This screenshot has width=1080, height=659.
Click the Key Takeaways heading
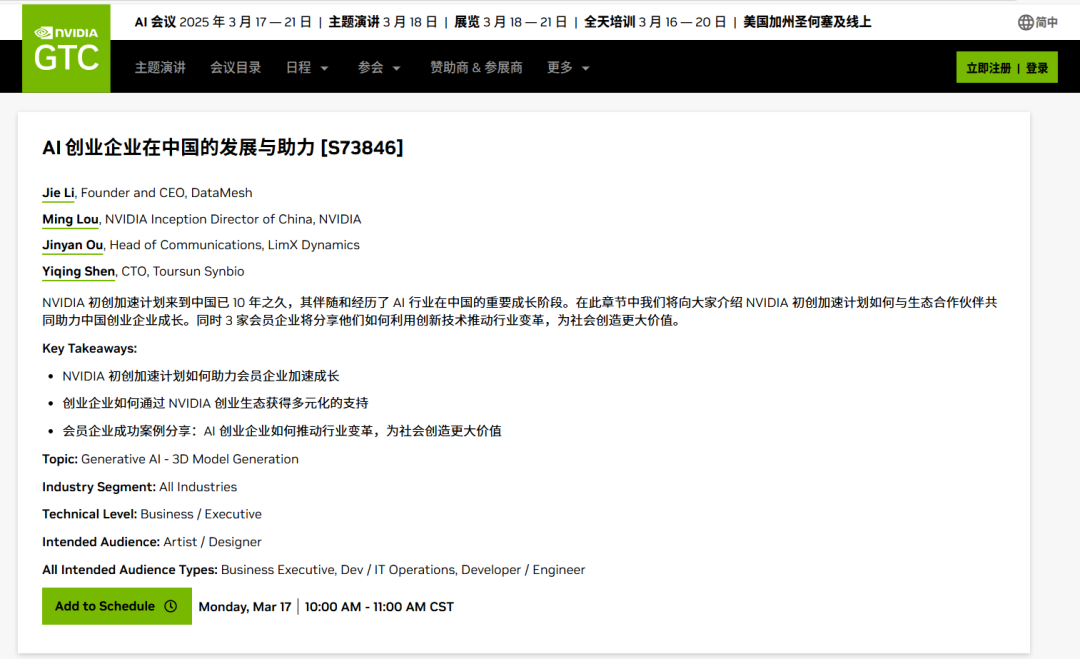[x=90, y=348]
